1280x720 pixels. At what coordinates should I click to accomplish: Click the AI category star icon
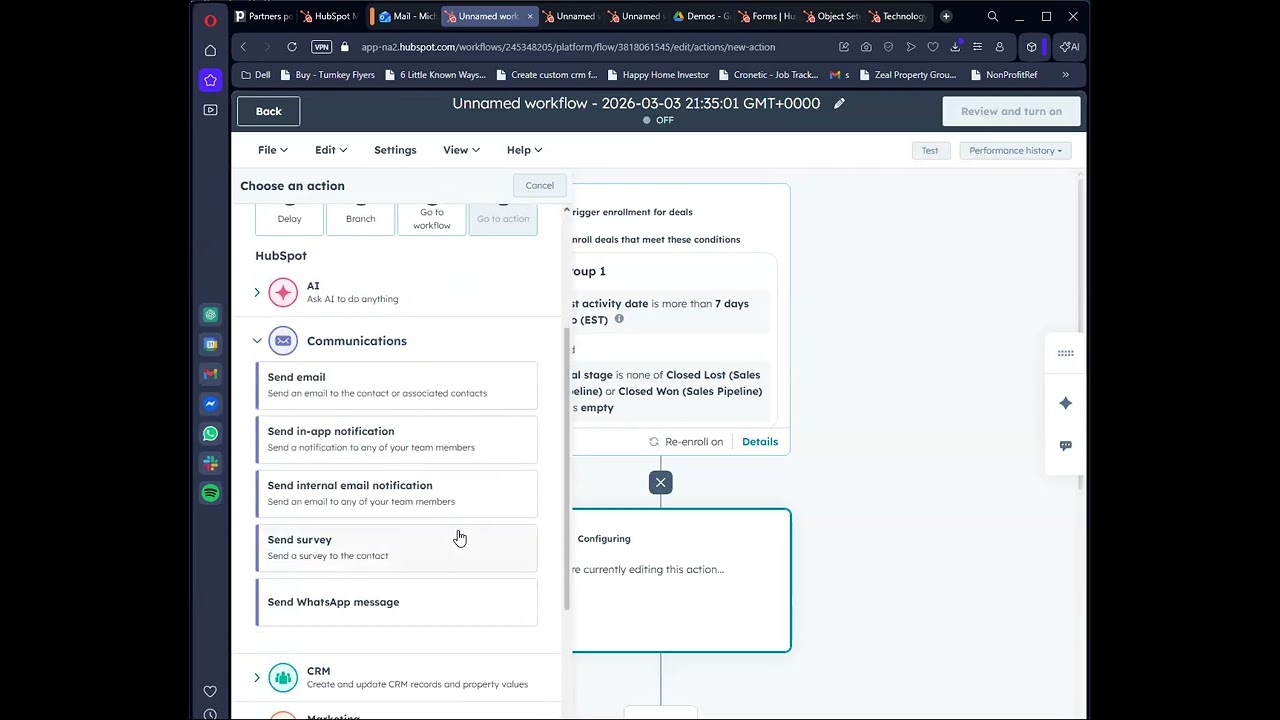pyautogui.click(x=283, y=292)
